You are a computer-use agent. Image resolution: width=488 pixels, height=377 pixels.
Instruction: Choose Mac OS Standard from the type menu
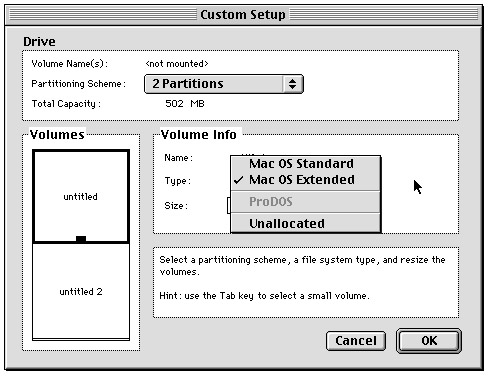pos(306,164)
